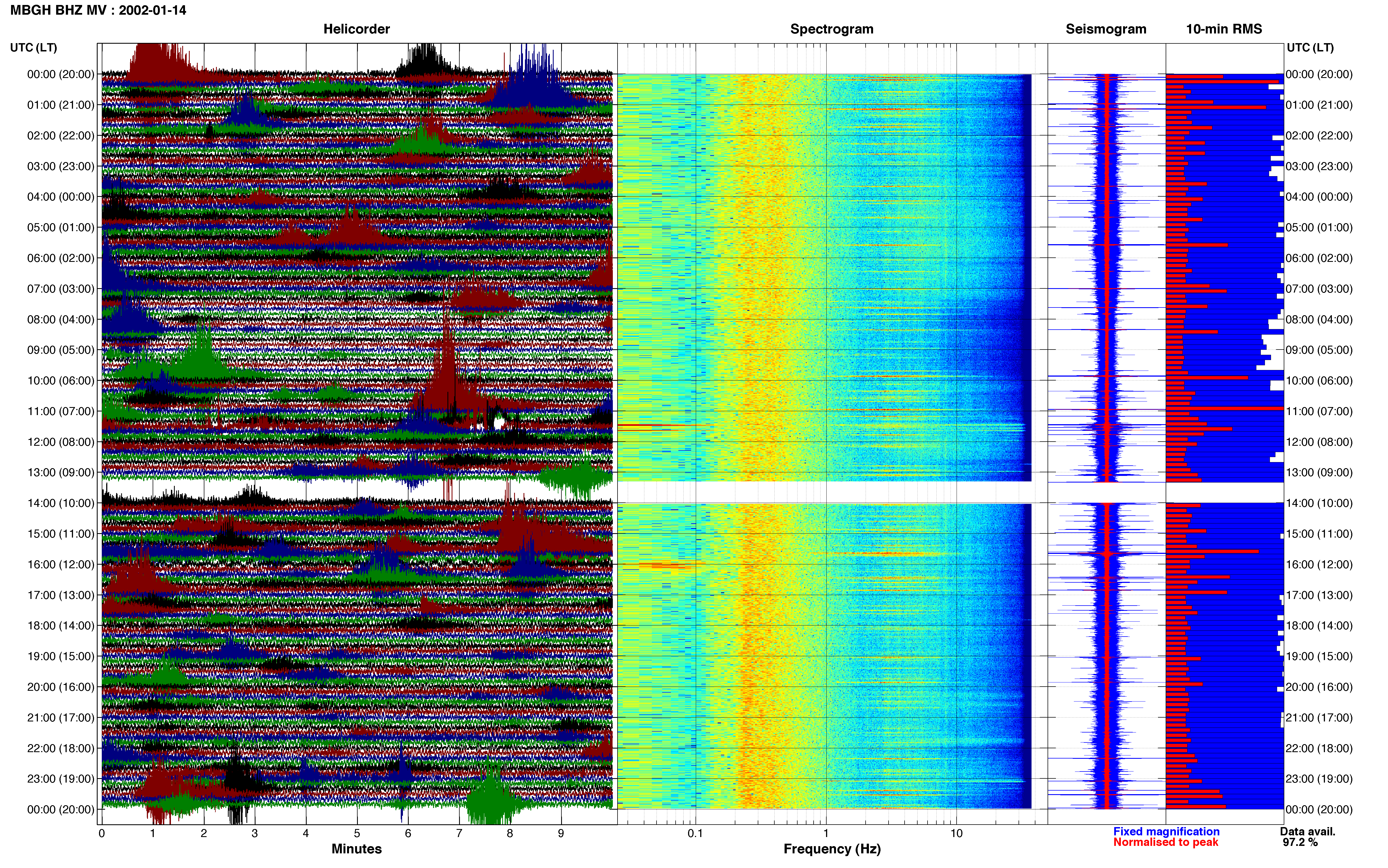Click helicorder time label '05:00 (01:00)'
This screenshot has height=868, width=1388.
pos(61,227)
